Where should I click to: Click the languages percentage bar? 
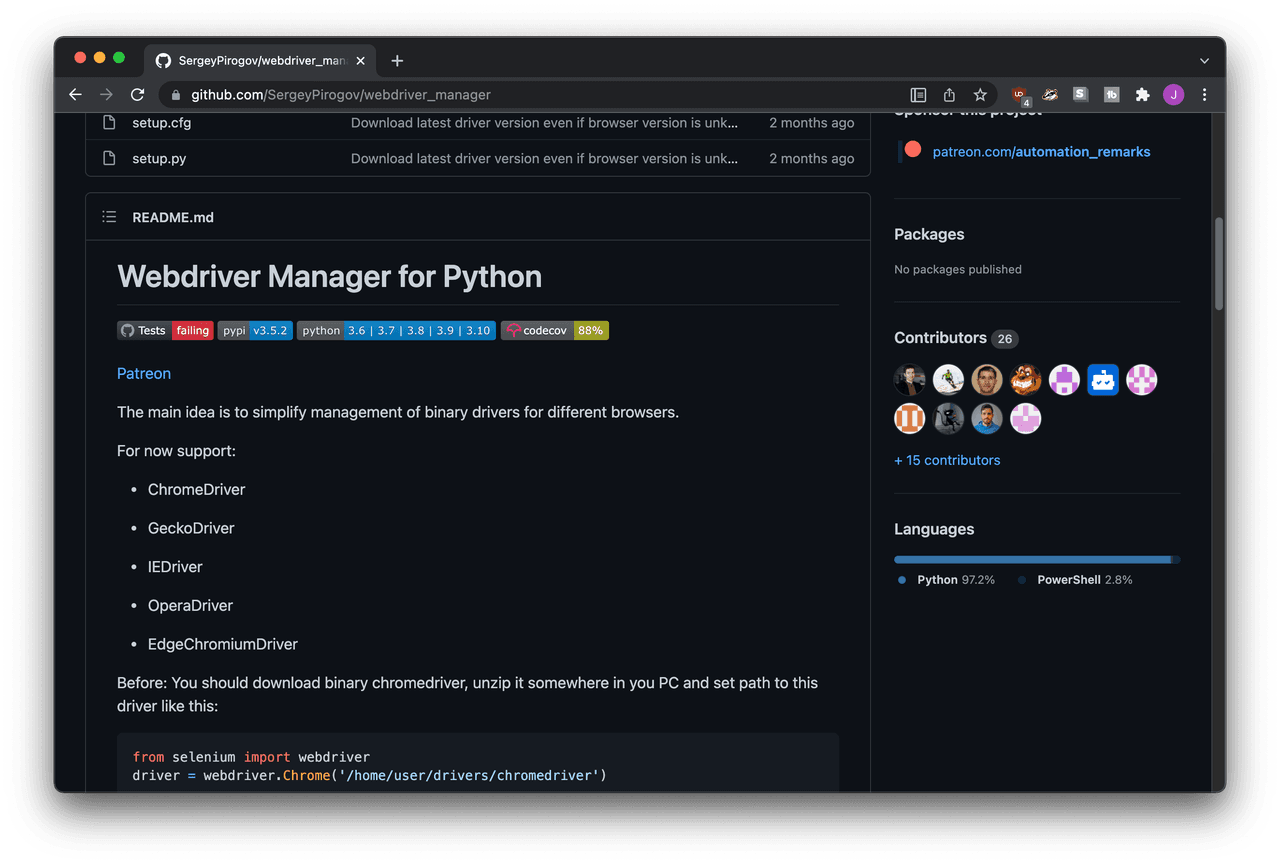(1037, 560)
